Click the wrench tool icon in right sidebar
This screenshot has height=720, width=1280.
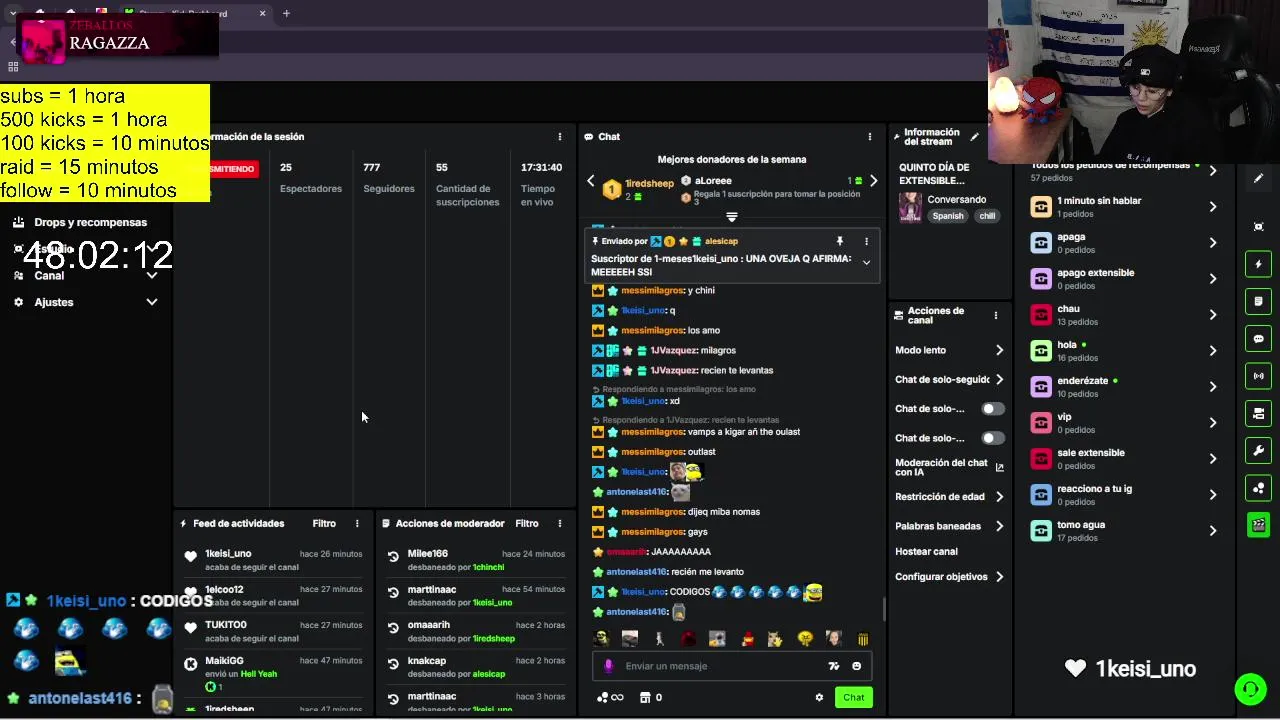1259,451
